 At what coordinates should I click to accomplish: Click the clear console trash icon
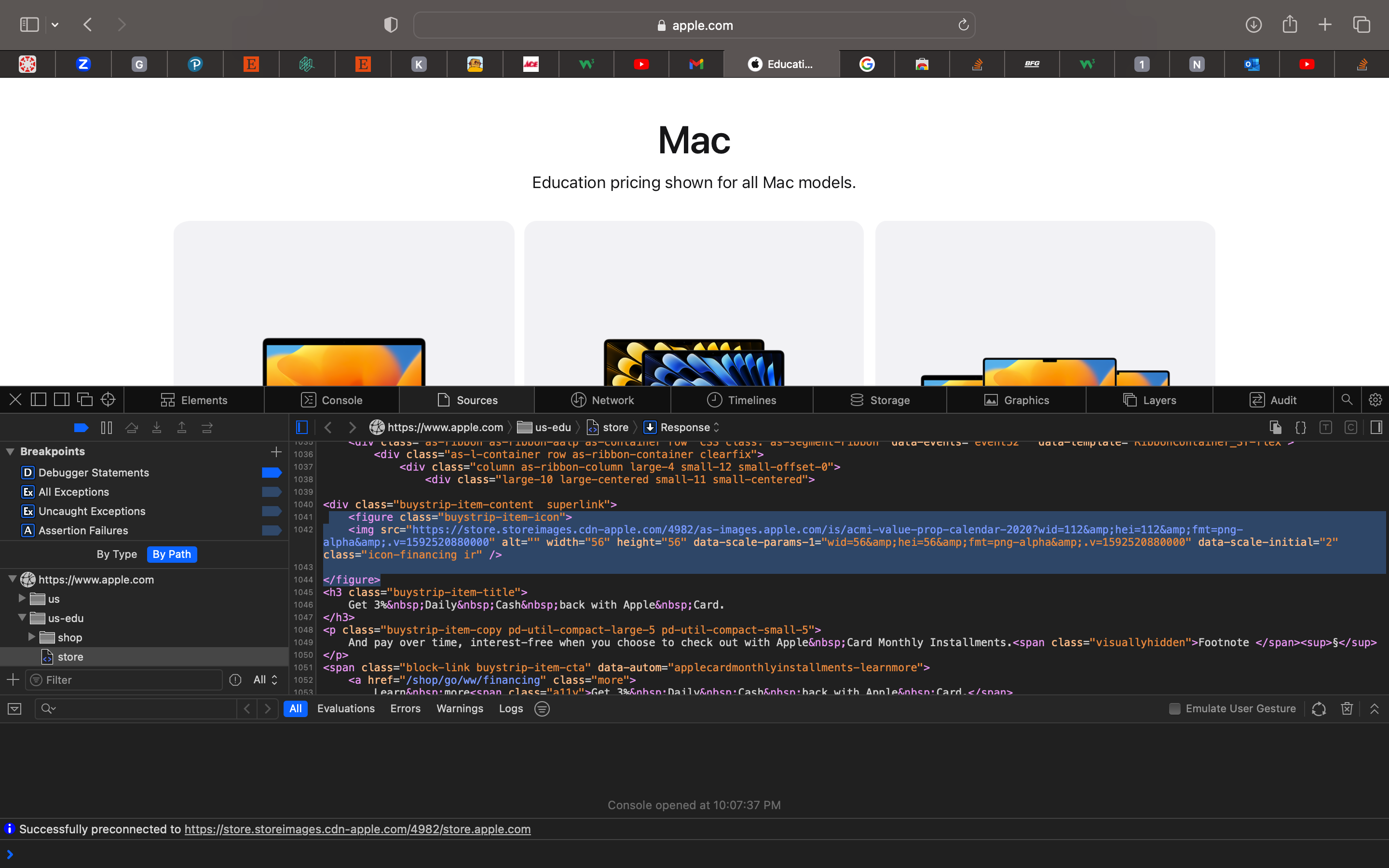click(x=1347, y=708)
